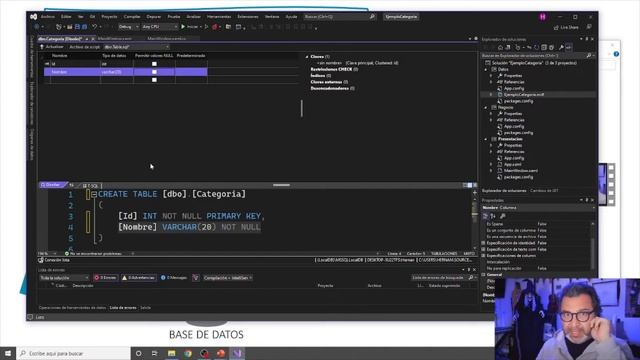Viewport: 640px width, 360px height.
Task: Toggle allow NULL checkbox for Id row
Action: pyautogui.click(x=154, y=64)
